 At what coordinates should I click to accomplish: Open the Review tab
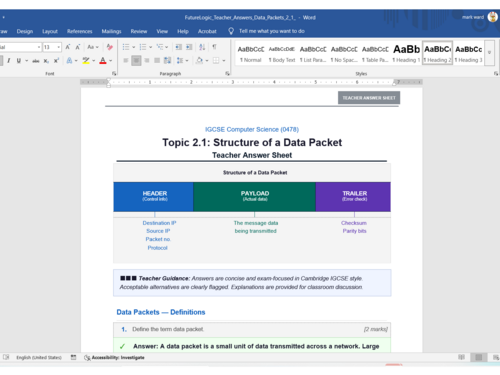pos(139,31)
